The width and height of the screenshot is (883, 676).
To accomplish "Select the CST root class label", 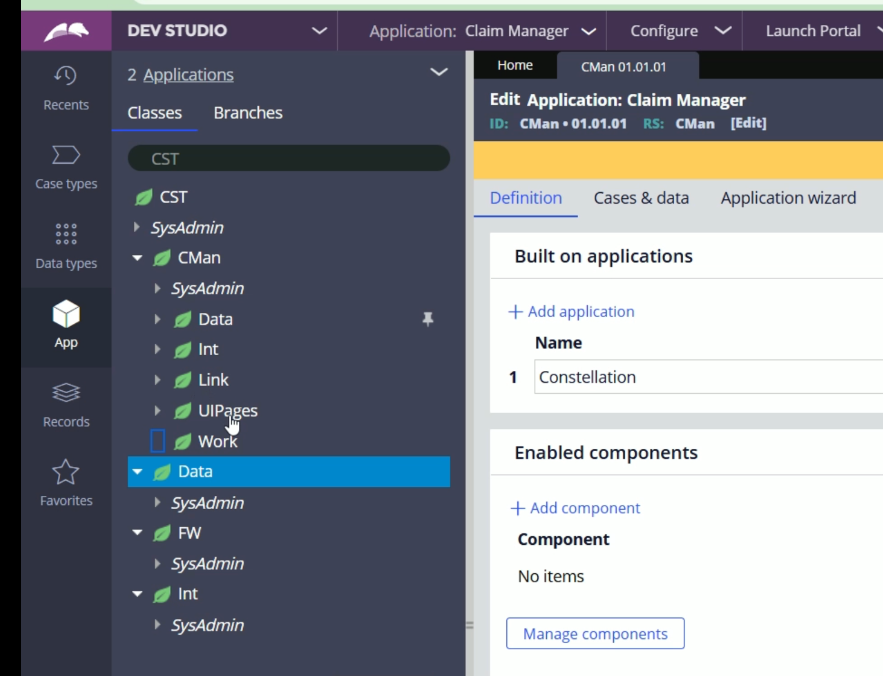I will [x=173, y=197].
